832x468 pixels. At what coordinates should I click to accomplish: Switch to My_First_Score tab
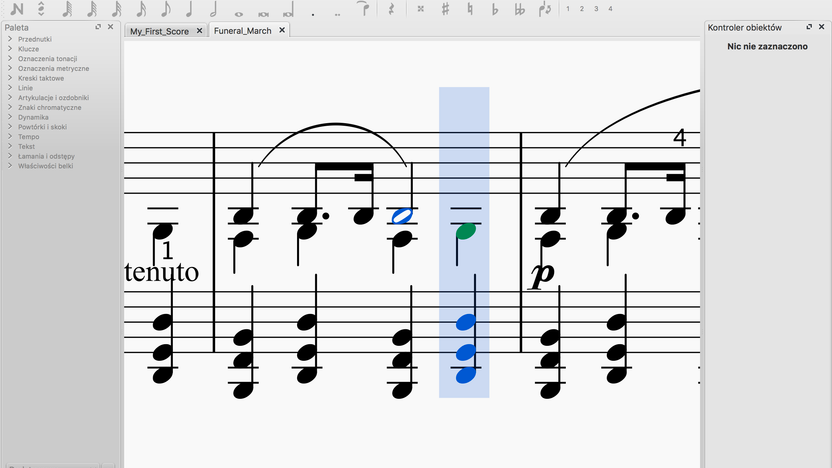[159, 31]
